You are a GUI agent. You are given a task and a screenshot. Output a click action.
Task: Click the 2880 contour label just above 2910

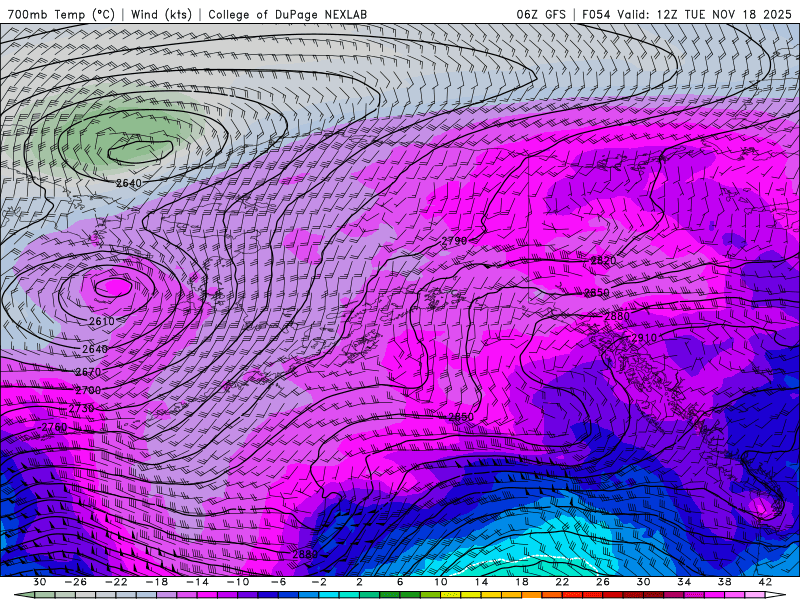[x=617, y=316]
